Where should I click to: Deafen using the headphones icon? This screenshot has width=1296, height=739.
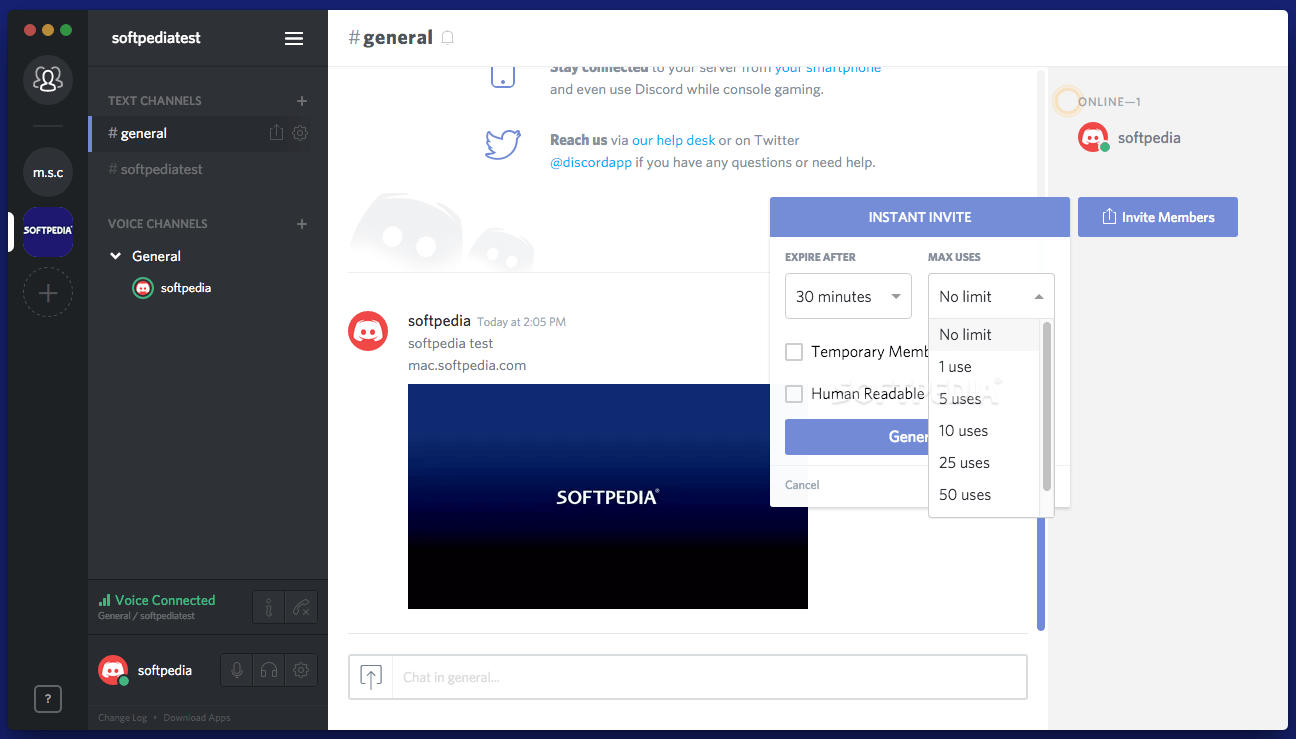(x=268, y=669)
